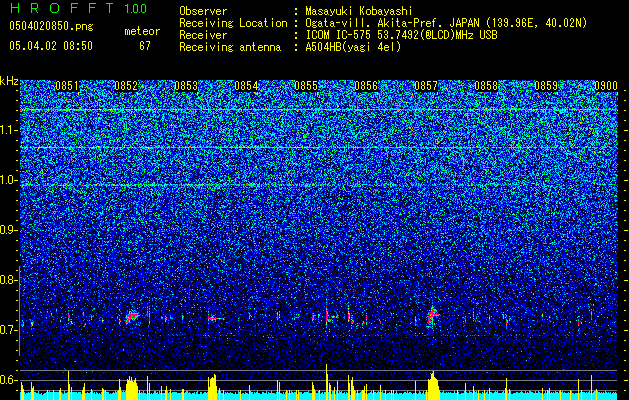Click the 0852 time marker
The width and height of the screenshot is (629, 400).
click(x=126, y=86)
